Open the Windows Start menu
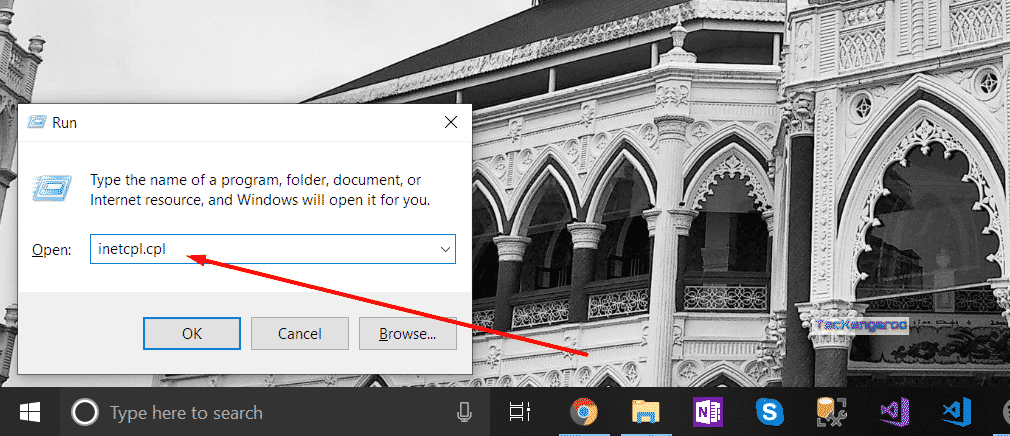1010x436 pixels. [29, 412]
